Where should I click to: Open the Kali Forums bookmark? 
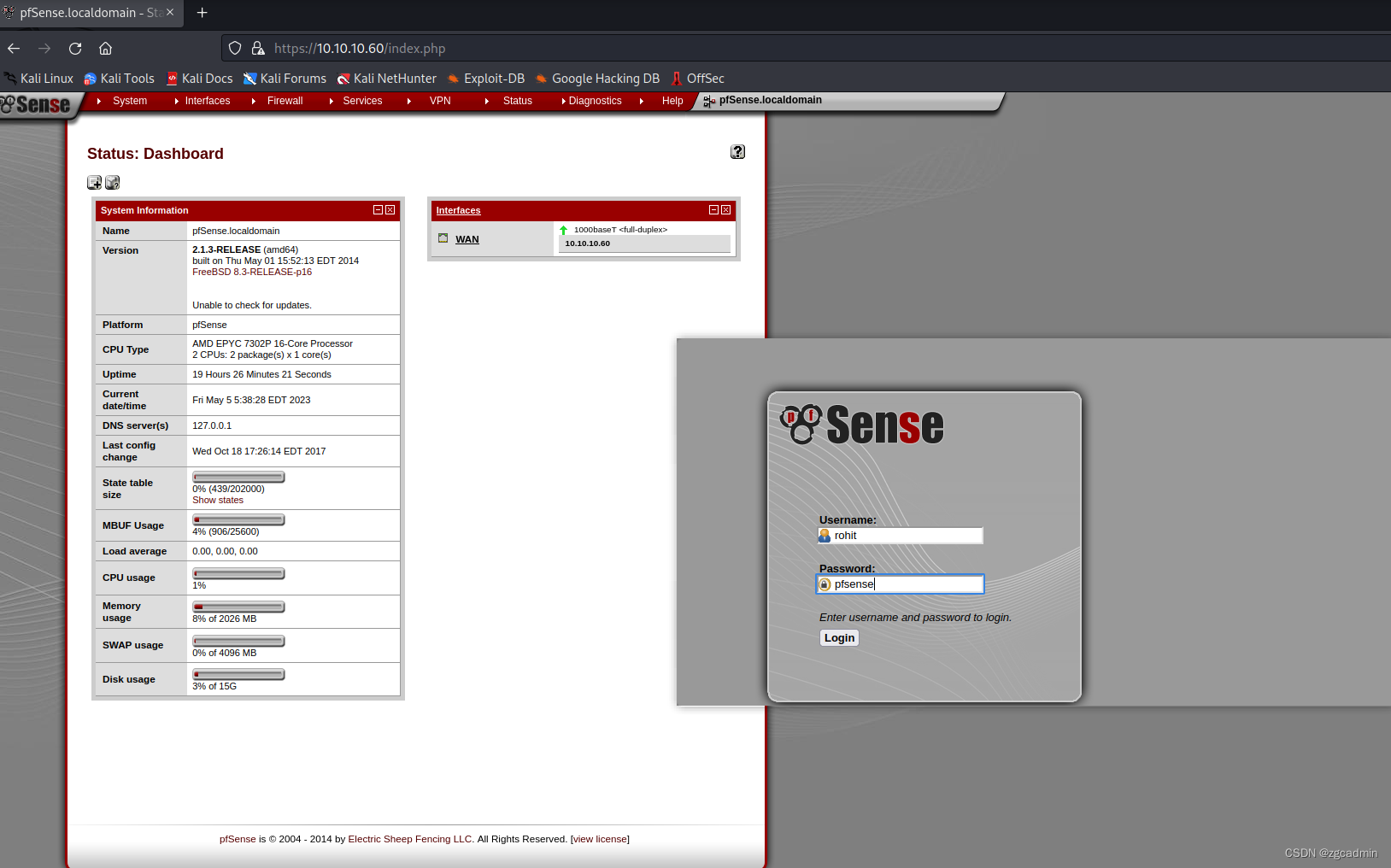click(x=285, y=79)
